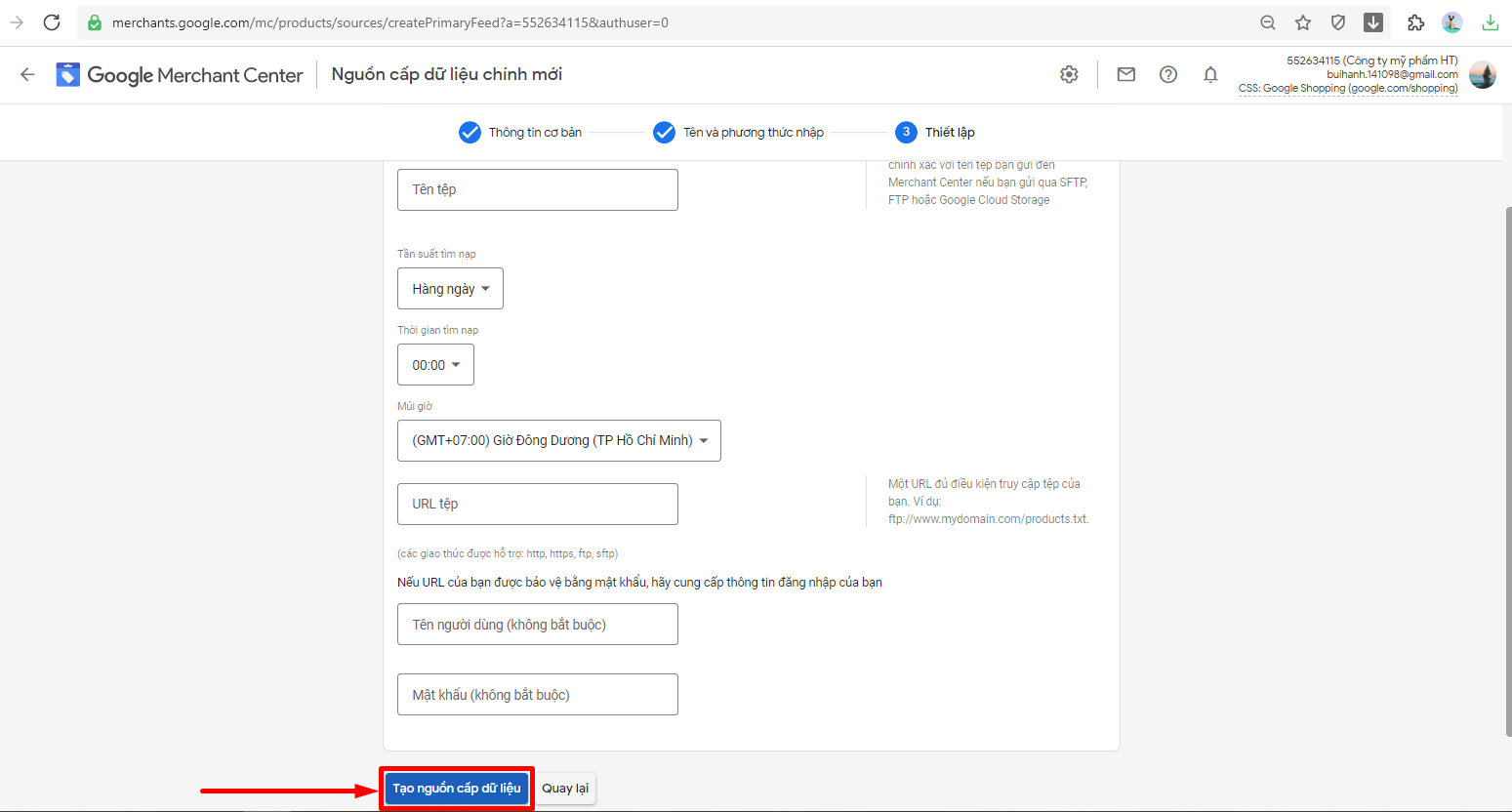Image resolution: width=1512 pixels, height=812 pixels.
Task: Click the notification bell icon
Action: coord(1209,75)
